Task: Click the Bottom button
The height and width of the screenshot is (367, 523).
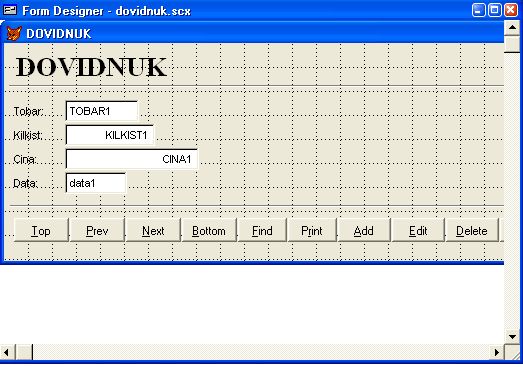Action: (x=209, y=230)
